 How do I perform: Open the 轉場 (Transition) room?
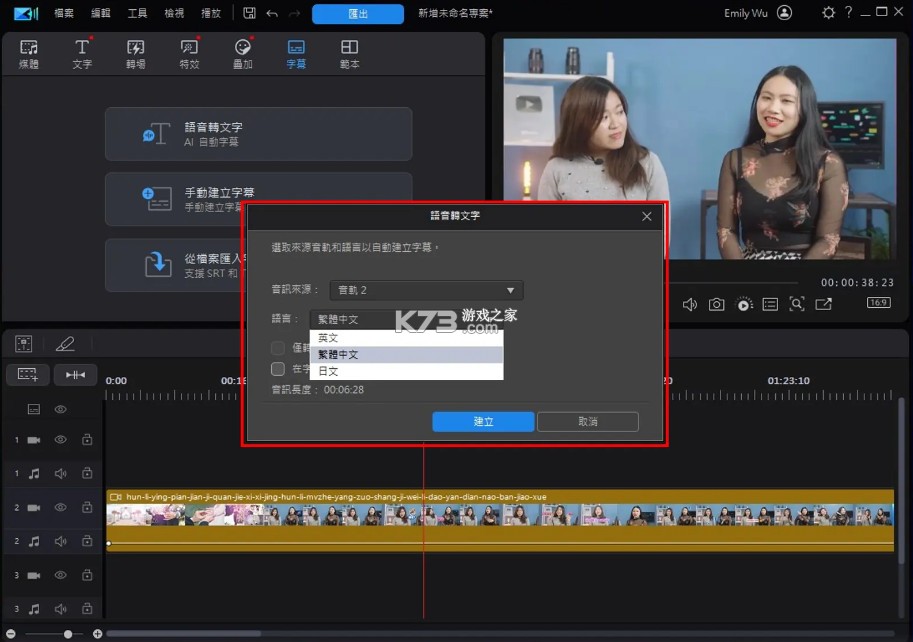click(135, 52)
